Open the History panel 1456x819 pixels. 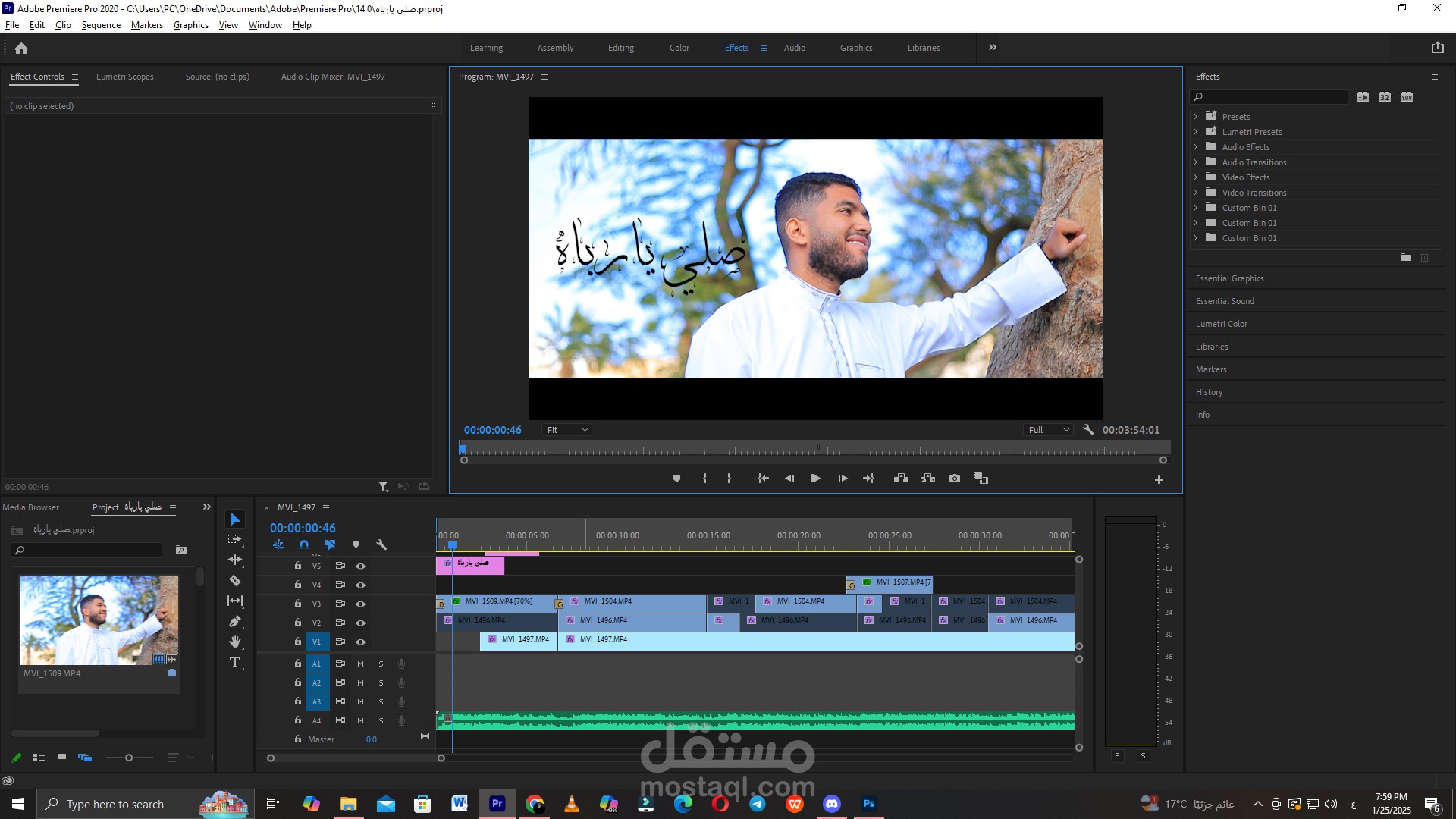[x=1209, y=392]
